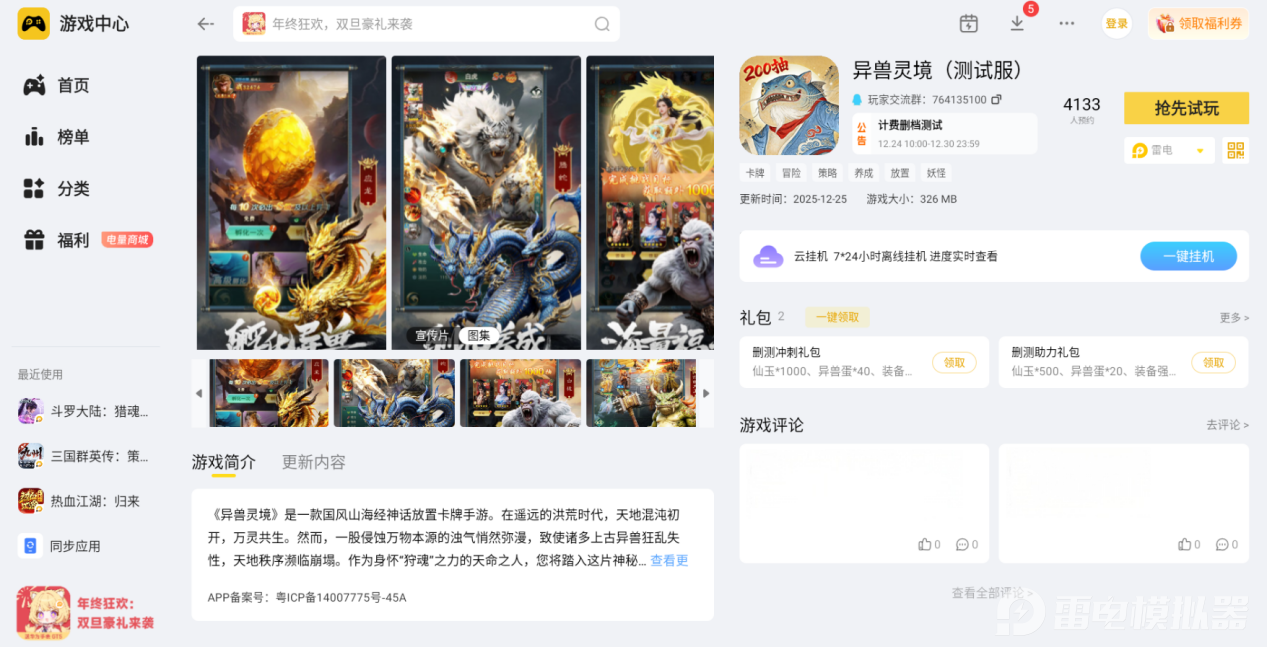Click the 抢先试玩 button

click(1186, 108)
